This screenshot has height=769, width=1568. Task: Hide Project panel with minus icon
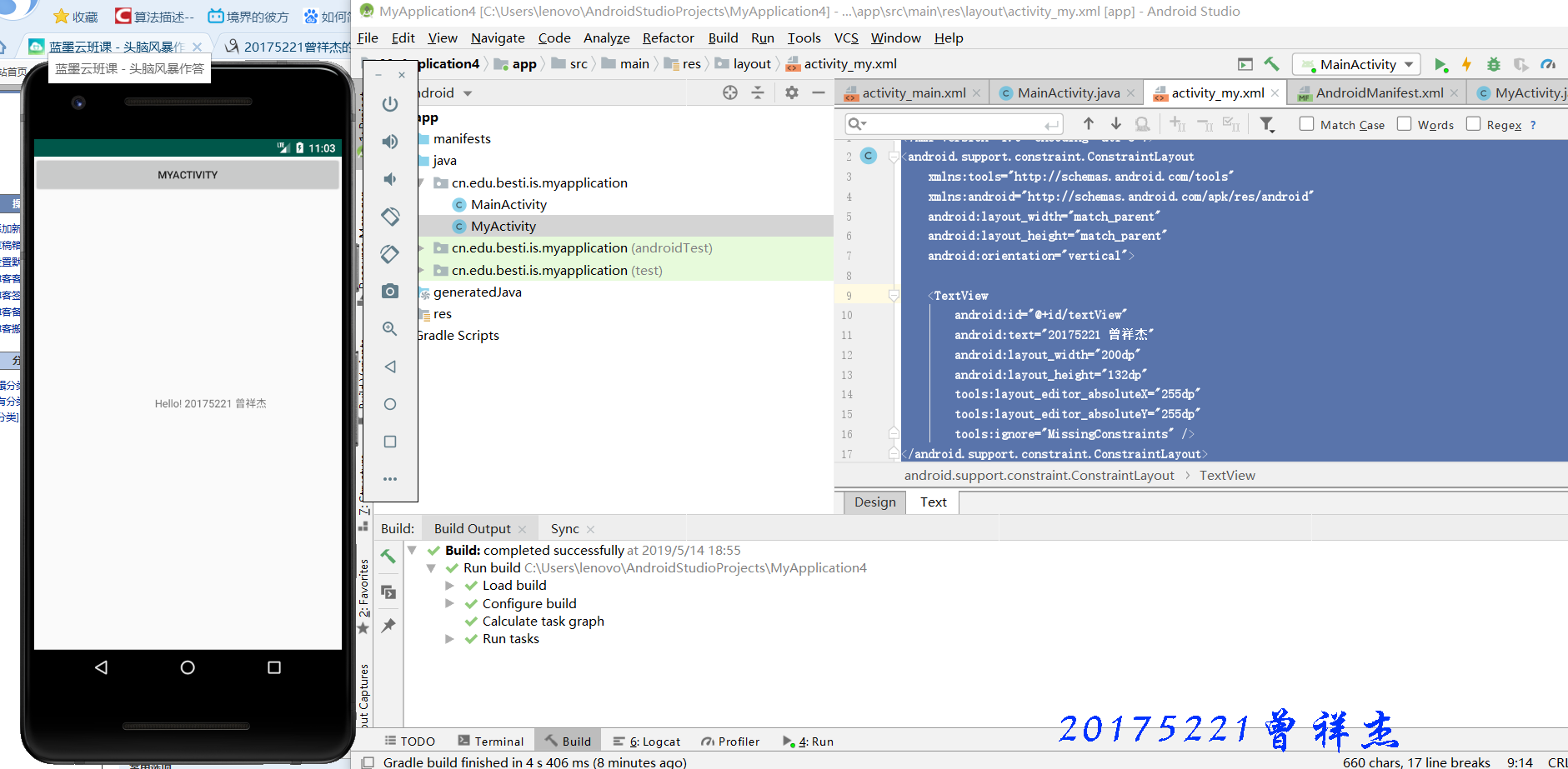click(819, 92)
